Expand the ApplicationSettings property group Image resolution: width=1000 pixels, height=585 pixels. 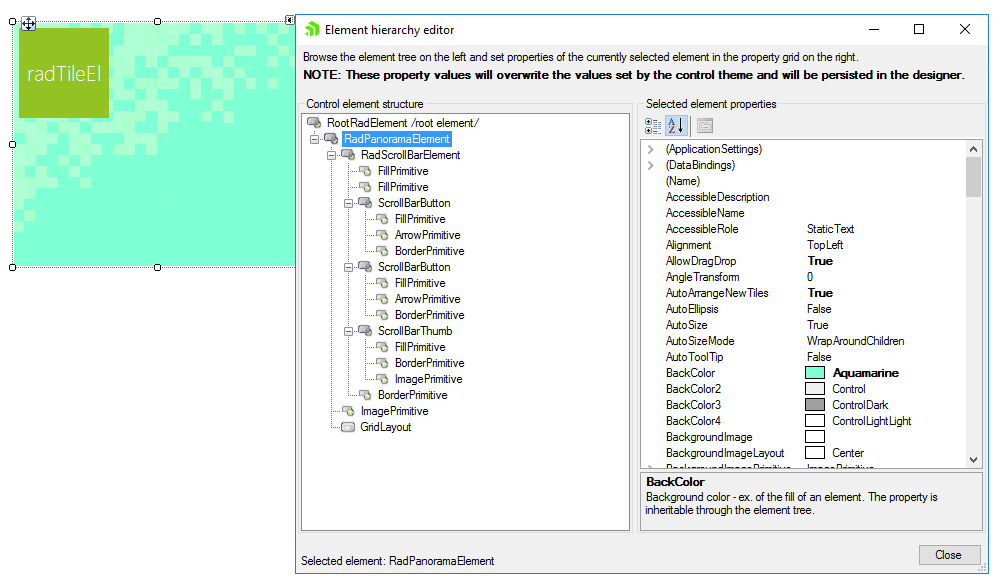point(649,148)
